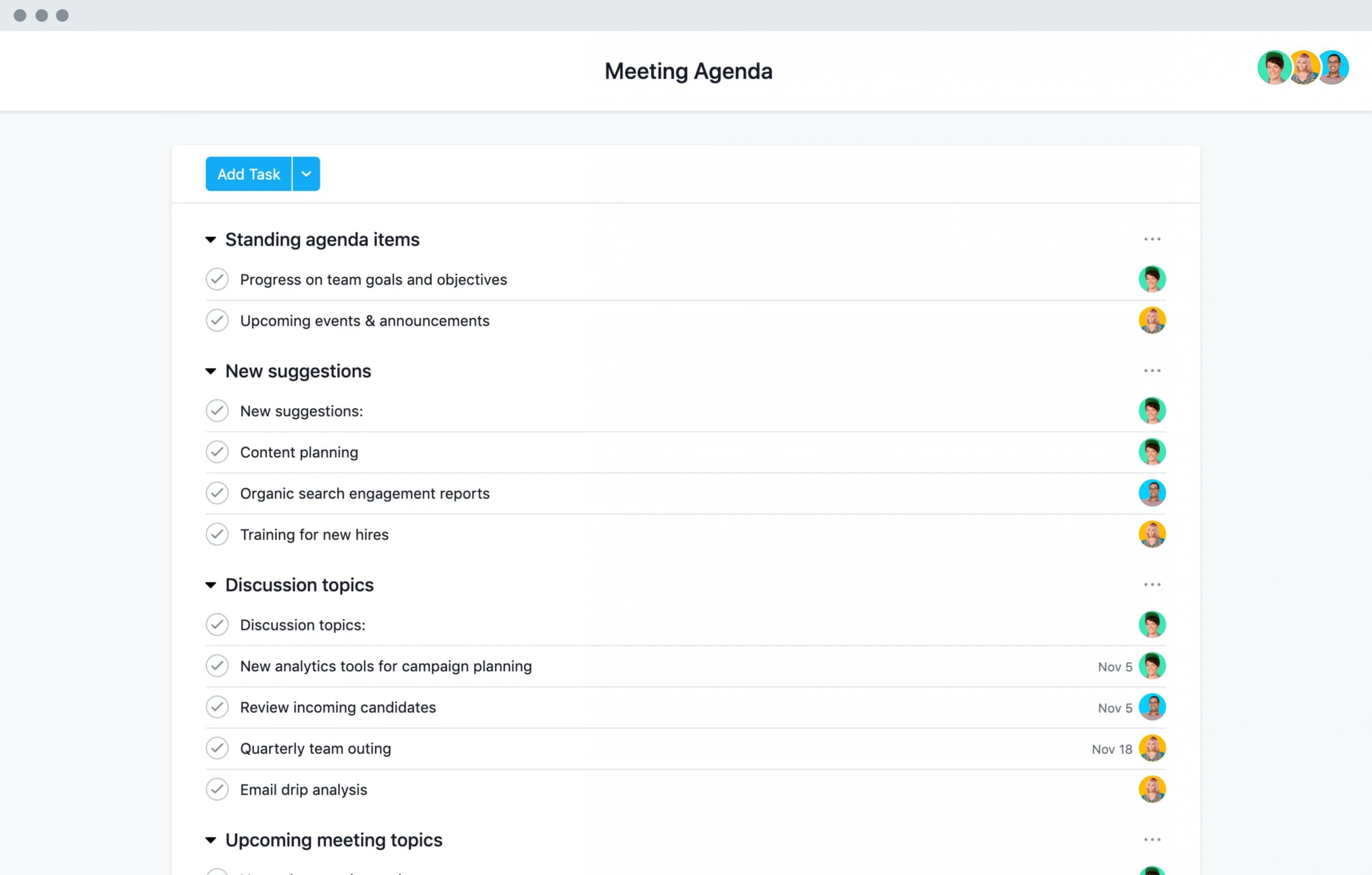Open the Email drip analysis task
The height and width of the screenshot is (875, 1372).
pyautogui.click(x=303, y=790)
